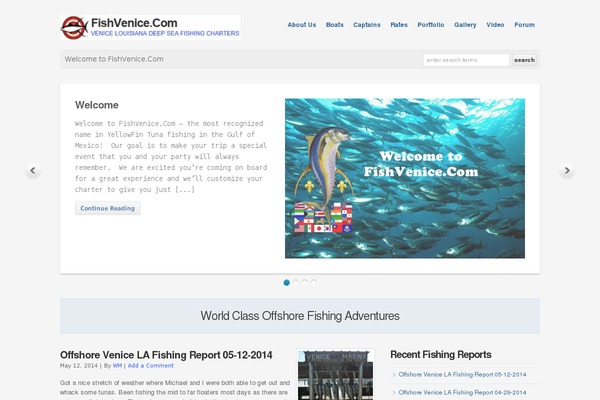Screen dimensions: 600x400
Task: Select the third slider dot
Action: point(305,282)
